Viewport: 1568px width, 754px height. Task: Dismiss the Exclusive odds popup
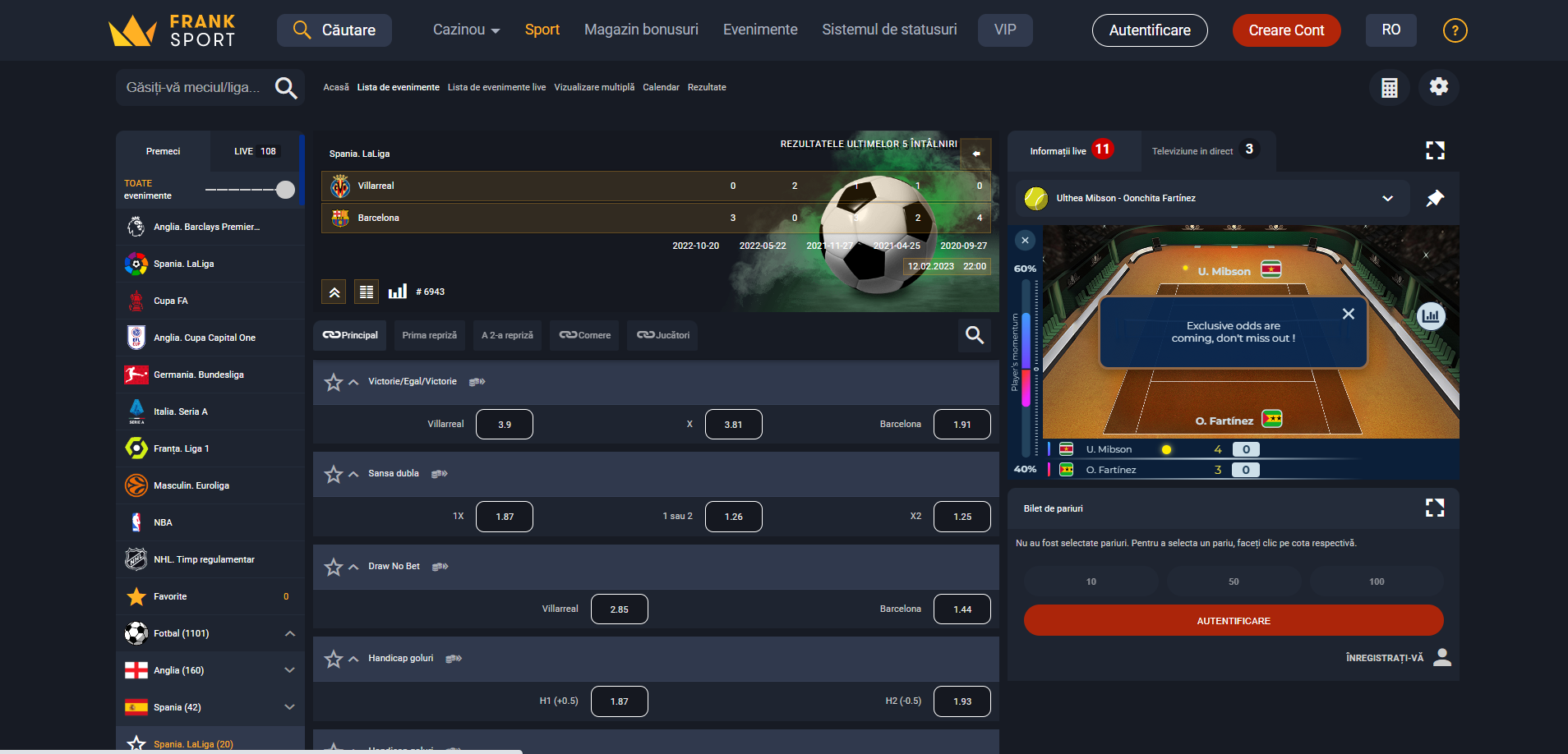point(1349,314)
